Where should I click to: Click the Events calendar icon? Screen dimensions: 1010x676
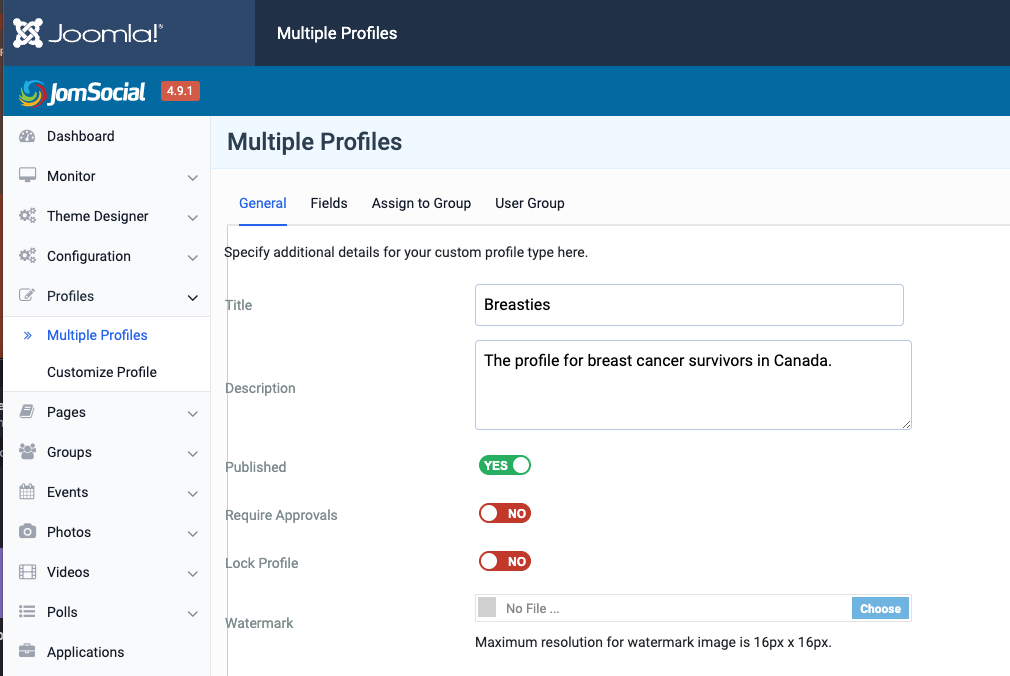click(x=28, y=492)
